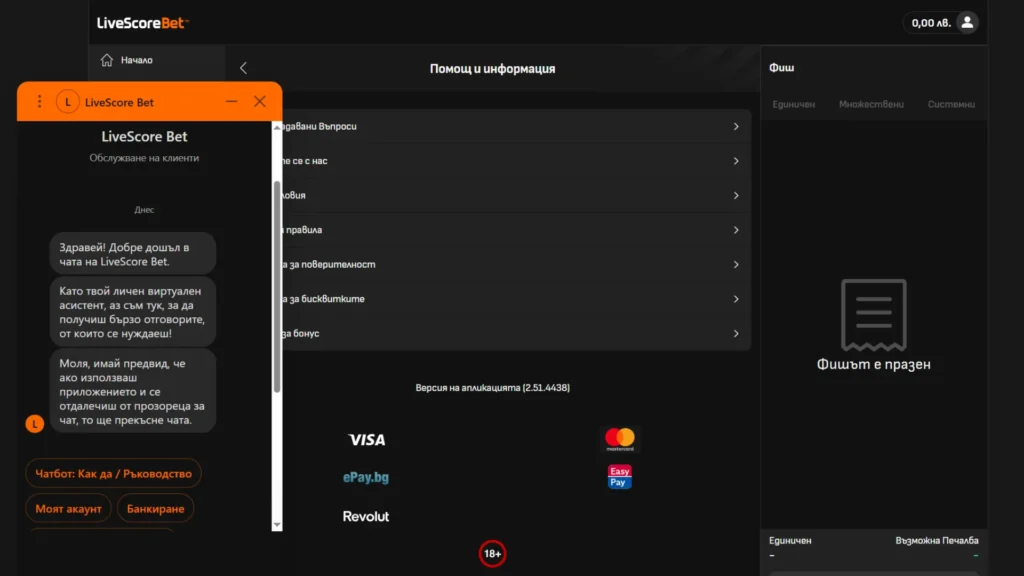
Task: Click the 'Като твой личен виртуален асистент' message
Action: click(133, 312)
